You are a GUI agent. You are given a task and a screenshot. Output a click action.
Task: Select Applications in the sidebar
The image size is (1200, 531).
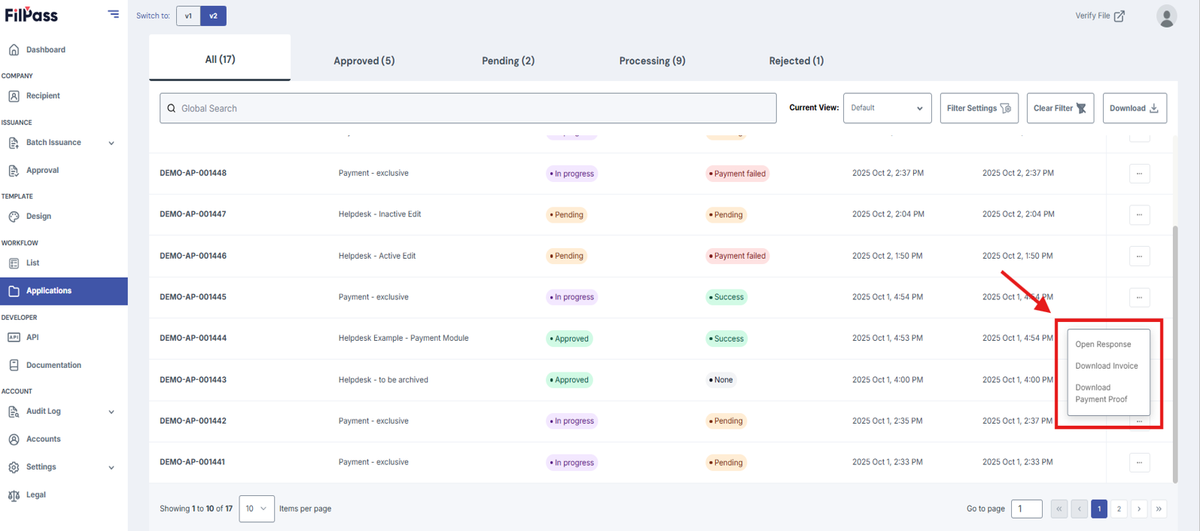tap(64, 291)
